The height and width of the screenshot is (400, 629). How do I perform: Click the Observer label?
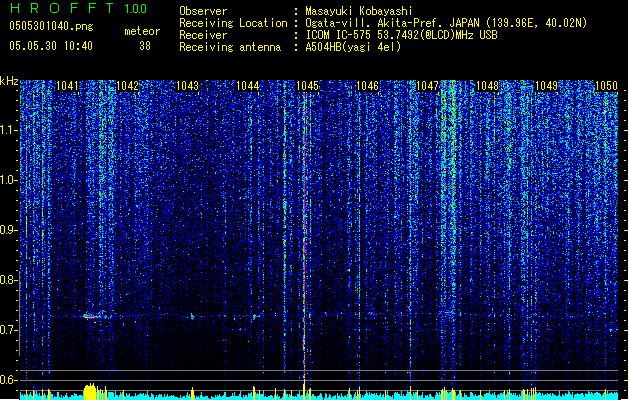tap(203, 11)
